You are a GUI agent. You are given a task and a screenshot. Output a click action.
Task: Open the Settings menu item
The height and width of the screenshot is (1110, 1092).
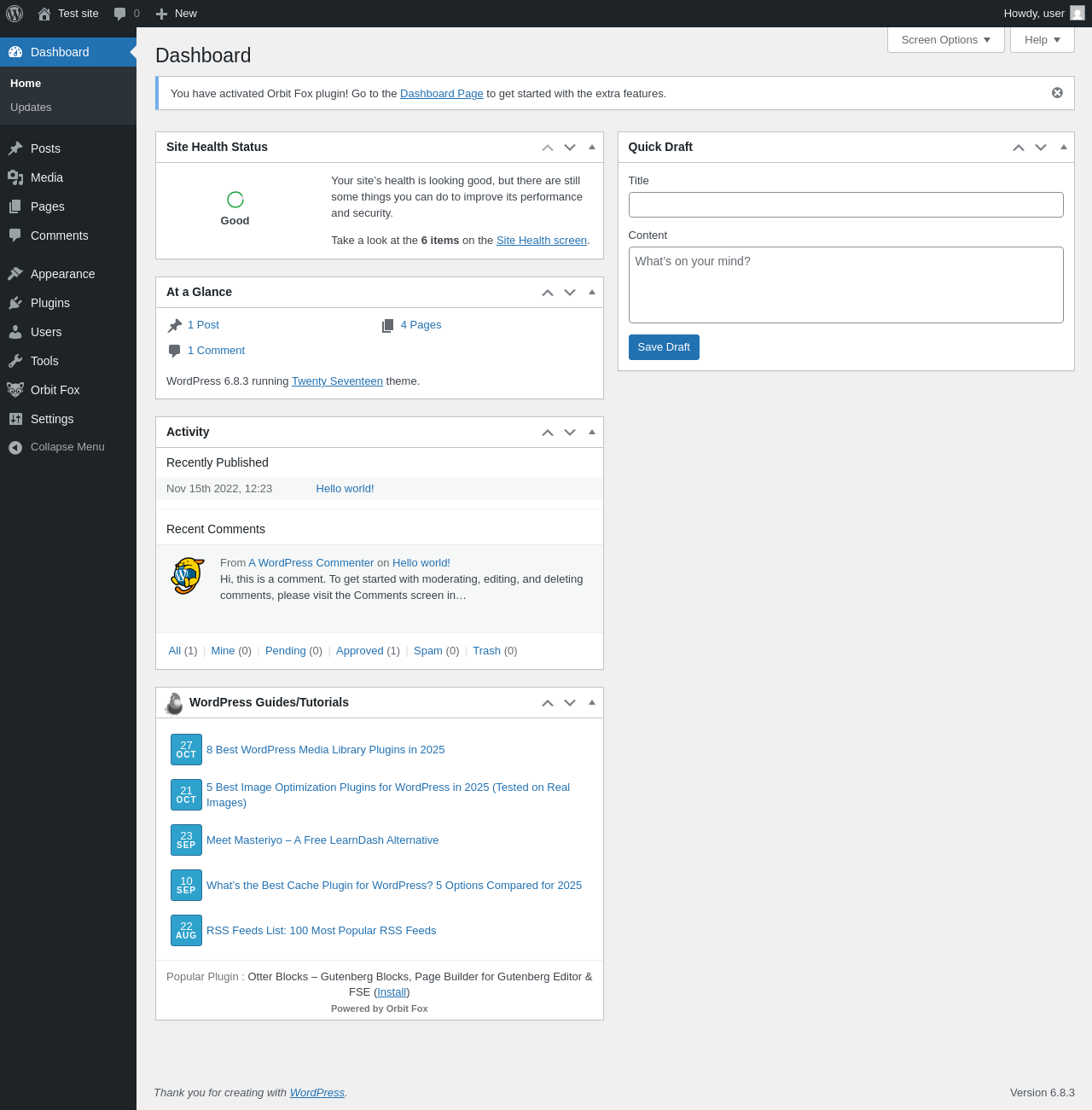click(52, 419)
